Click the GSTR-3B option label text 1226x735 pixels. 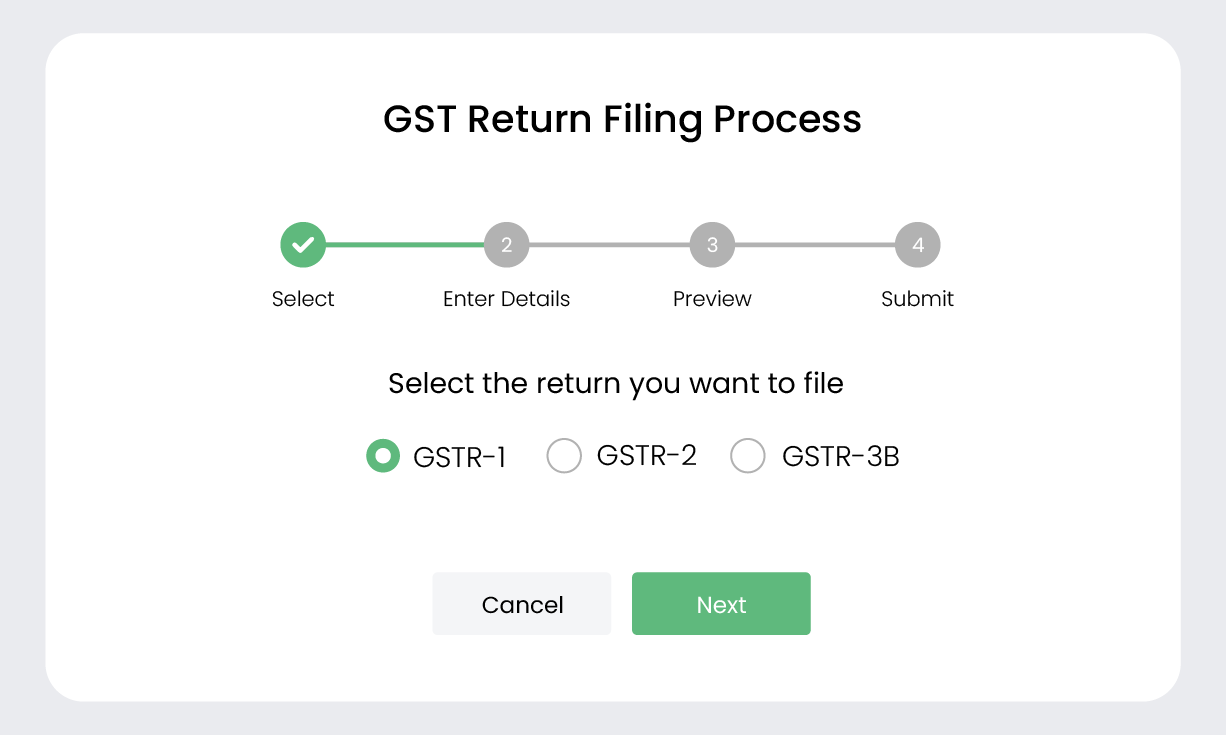pyautogui.click(x=841, y=457)
